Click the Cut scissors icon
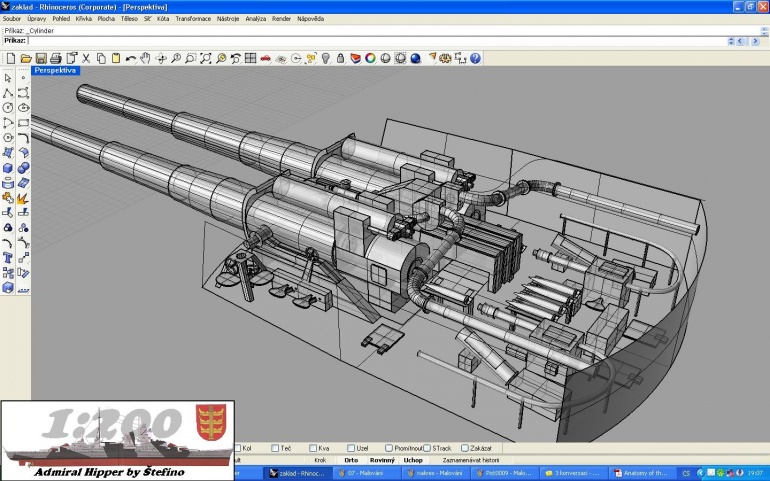 click(x=86, y=58)
